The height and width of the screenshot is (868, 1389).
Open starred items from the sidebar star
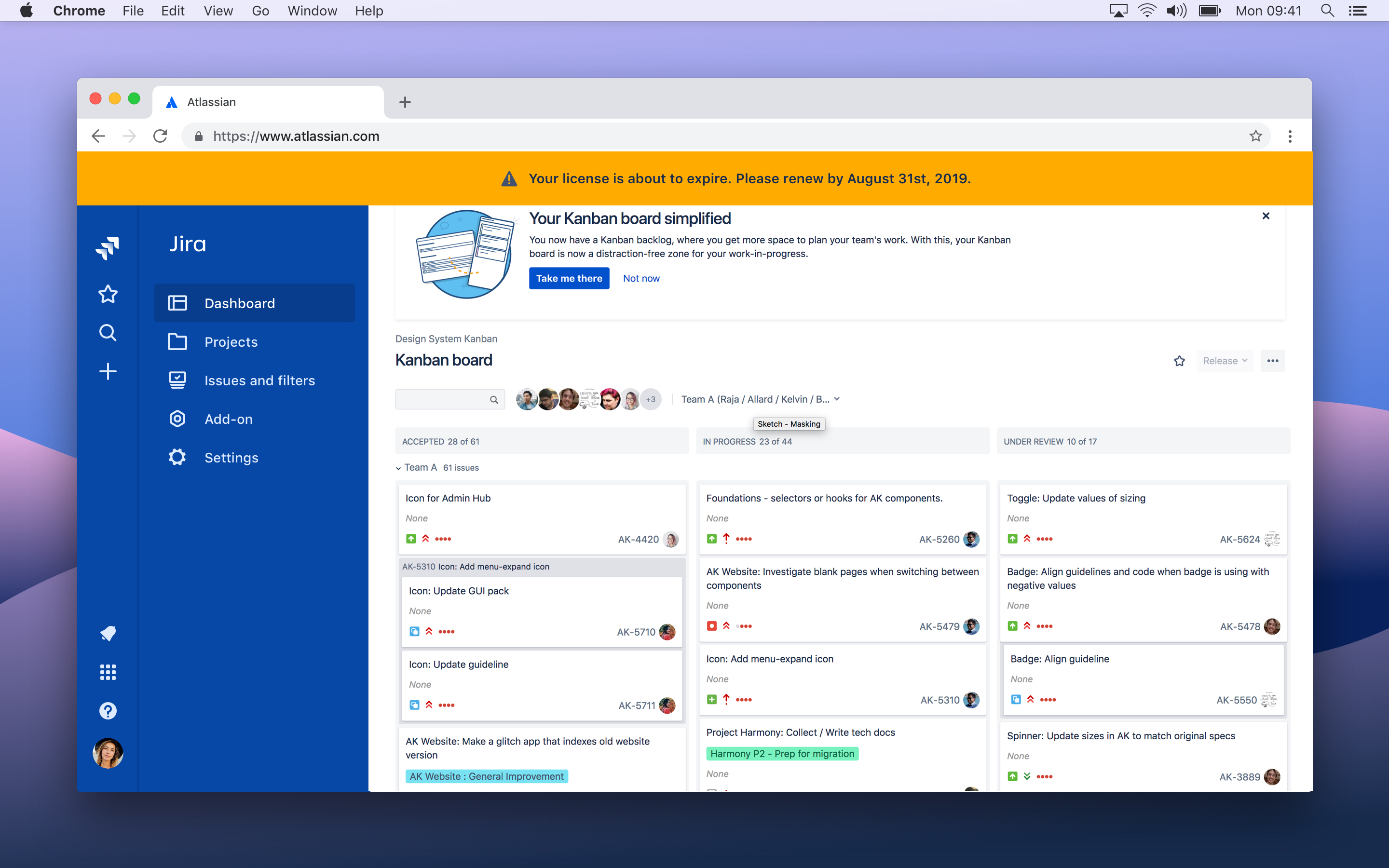tap(108, 294)
